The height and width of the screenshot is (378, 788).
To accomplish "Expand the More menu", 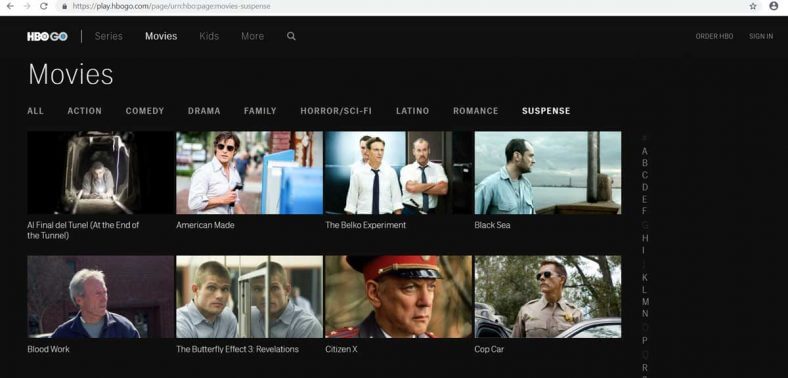I will (252, 36).
